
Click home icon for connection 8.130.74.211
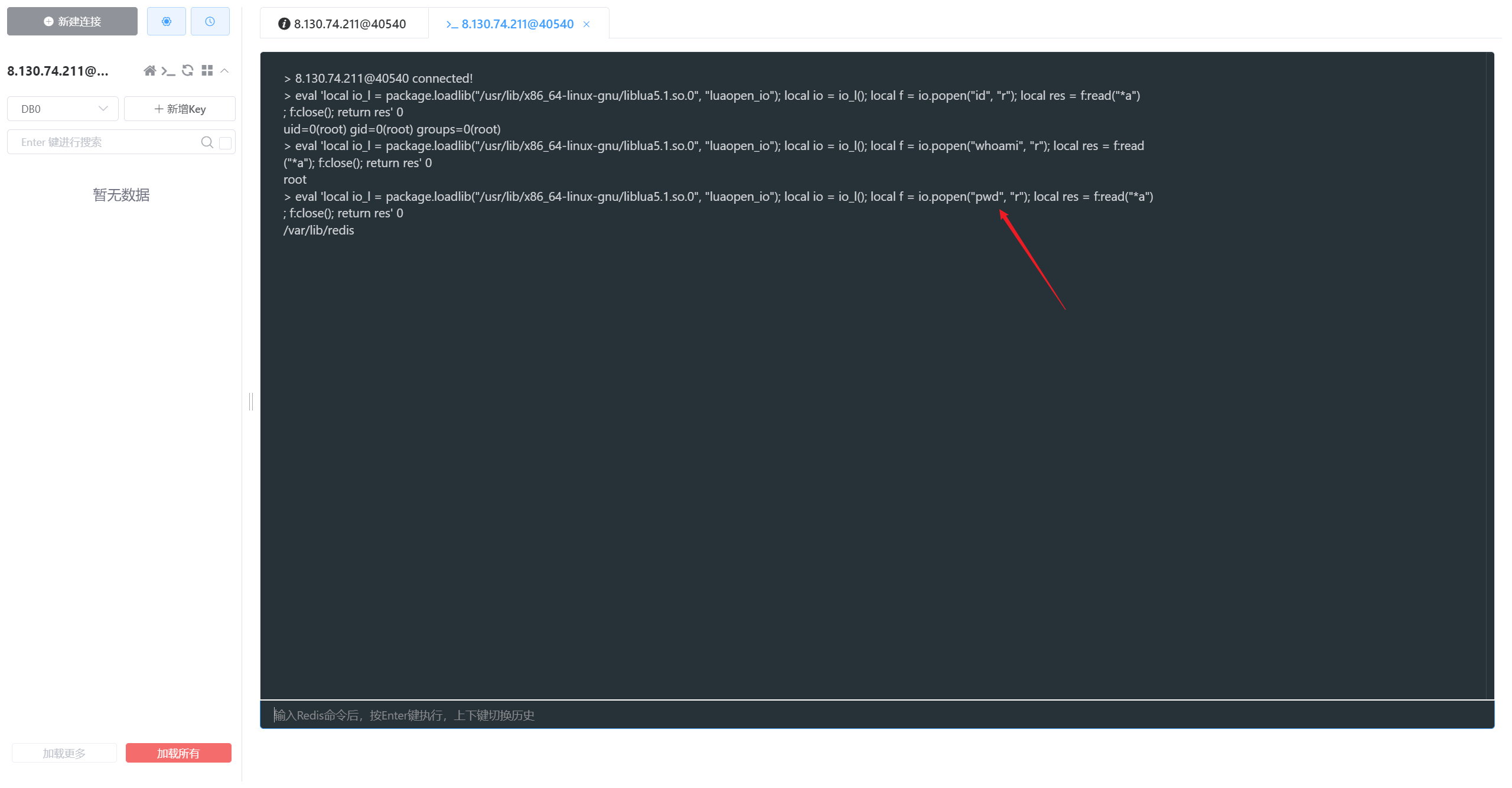click(149, 71)
